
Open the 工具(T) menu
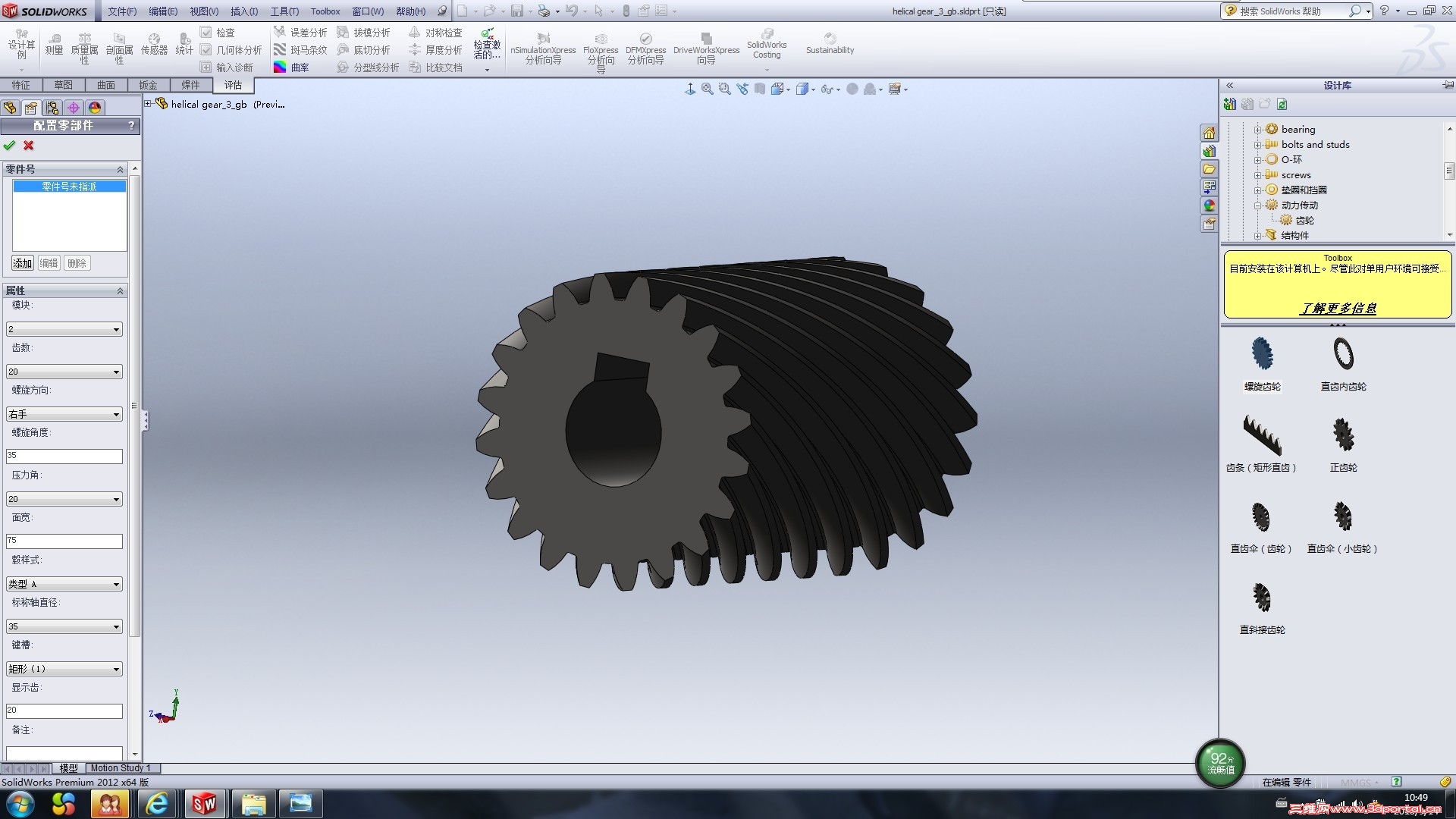point(284,11)
